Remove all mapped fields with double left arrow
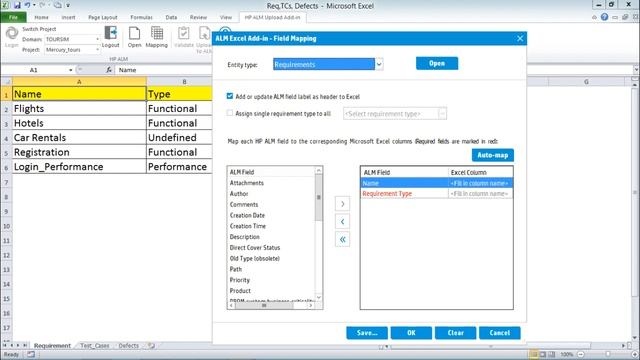 click(342, 240)
